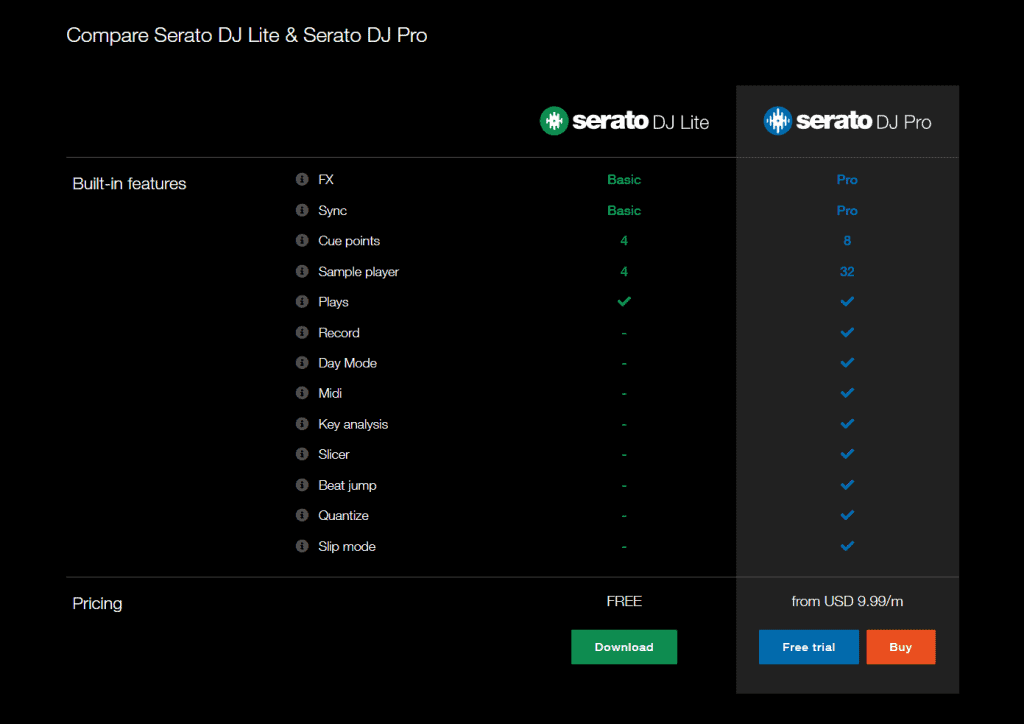Image resolution: width=1024 pixels, height=724 pixels.
Task: Click the 'Beat jump' feature name
Action: coord(347,486)
